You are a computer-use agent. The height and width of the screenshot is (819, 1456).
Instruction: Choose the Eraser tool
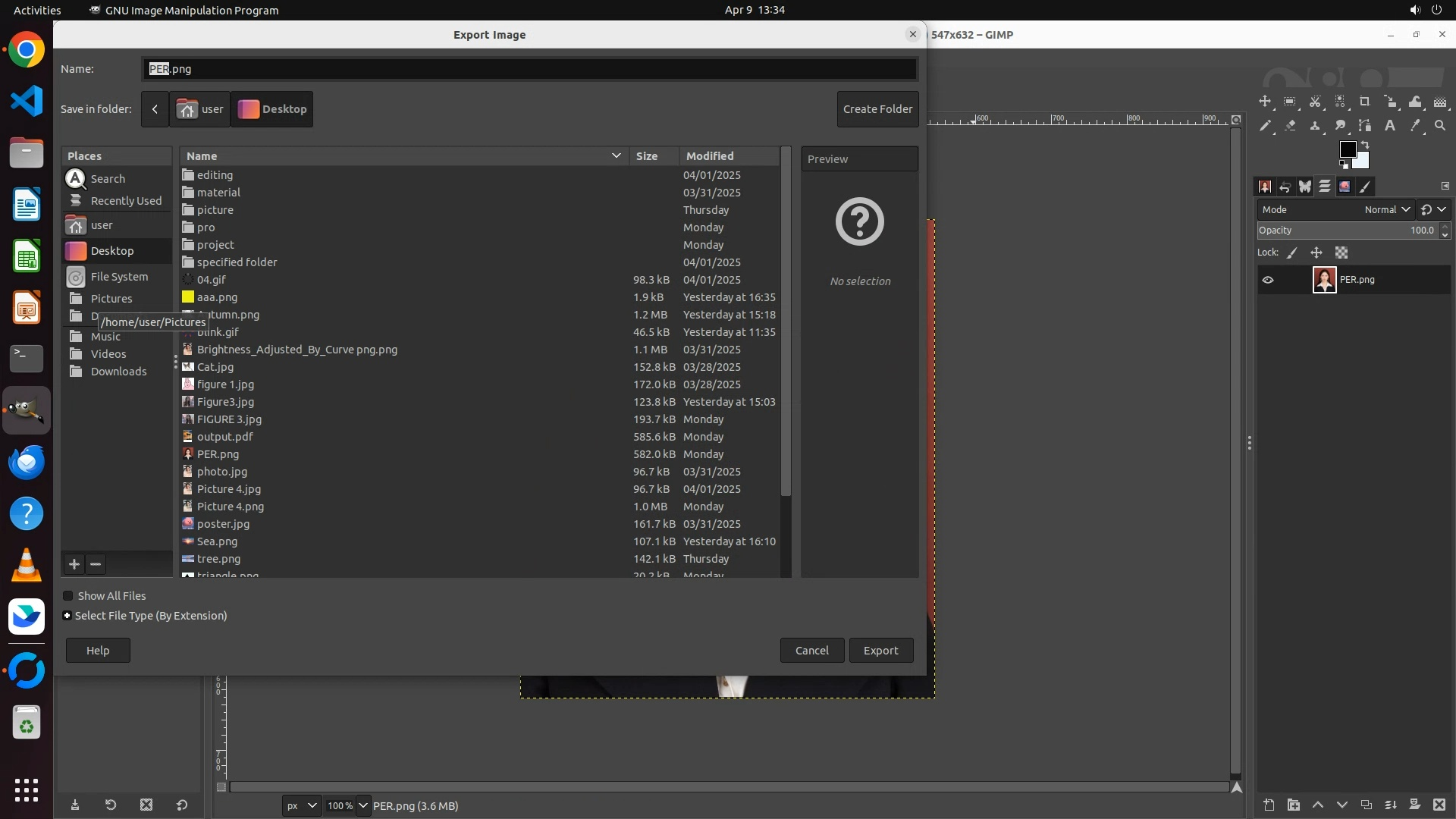(1290, 126)
